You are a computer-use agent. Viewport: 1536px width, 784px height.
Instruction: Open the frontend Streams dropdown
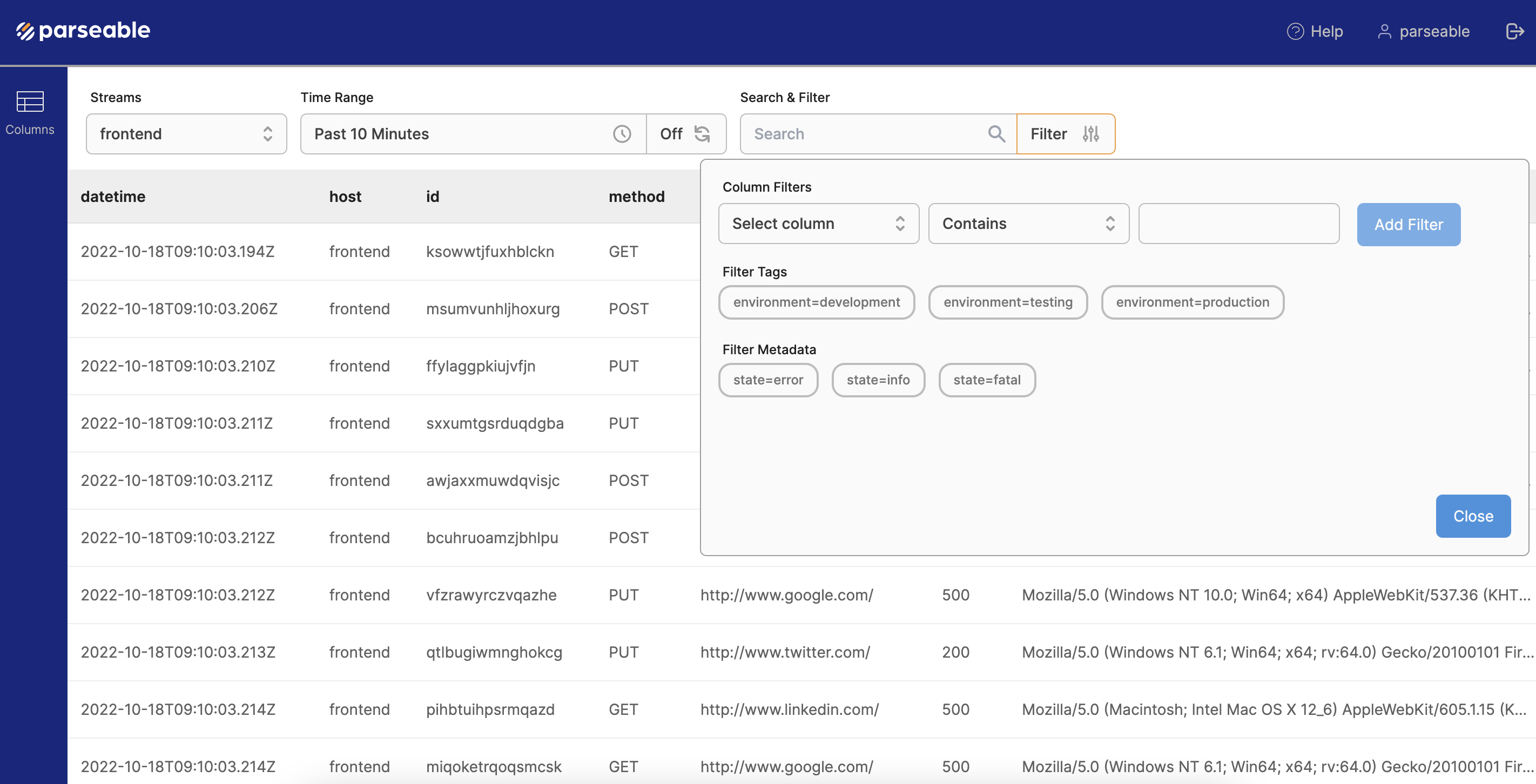pos(186,133)
